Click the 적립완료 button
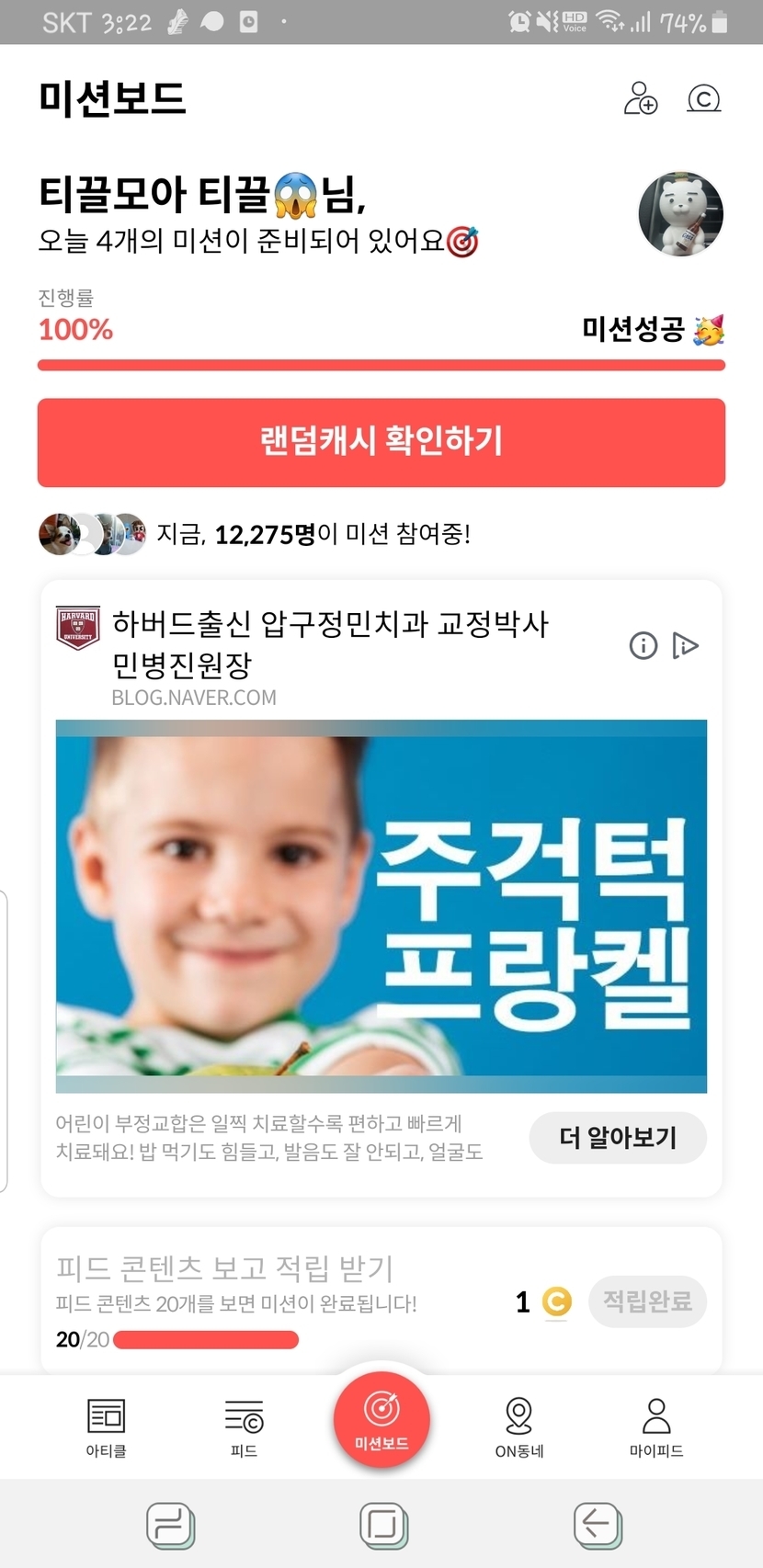This screenshot has height=1568, width=763. point(647,1301)
